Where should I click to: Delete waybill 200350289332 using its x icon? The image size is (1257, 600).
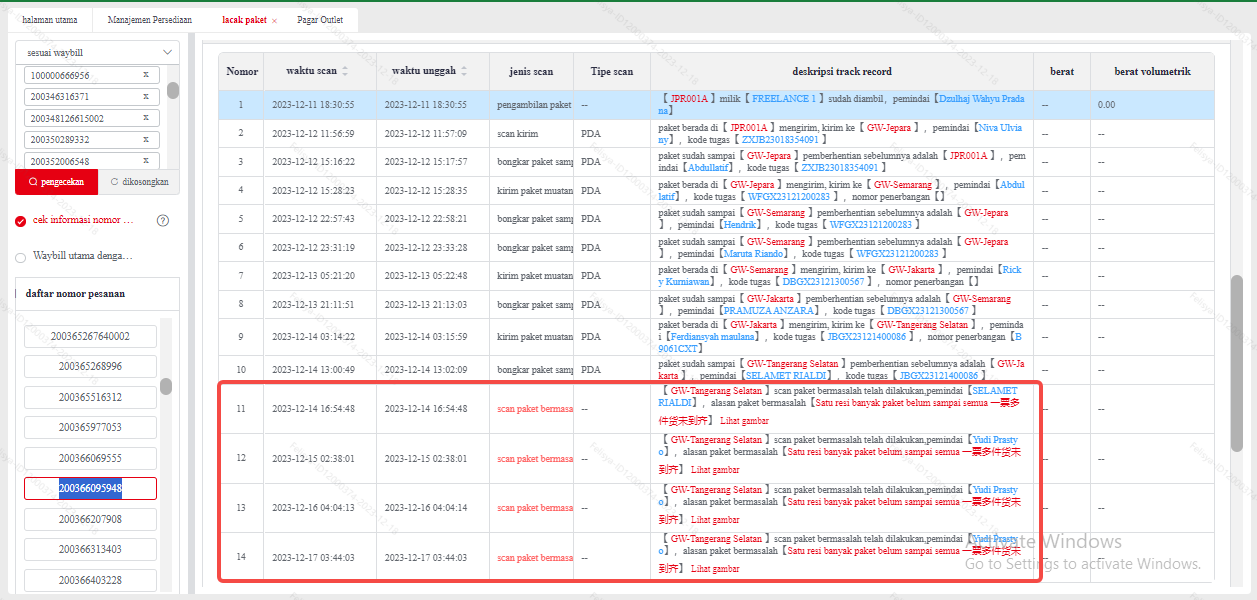point(145,140)
